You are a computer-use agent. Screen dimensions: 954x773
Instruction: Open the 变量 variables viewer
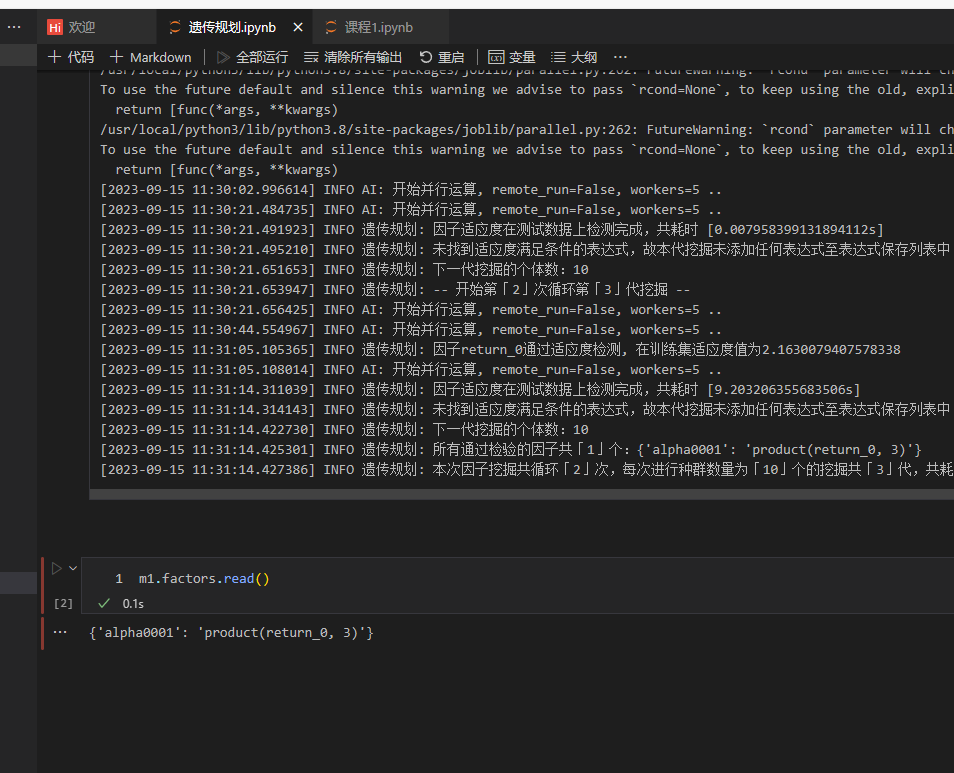pyautogui.click(x=512, y=57)
